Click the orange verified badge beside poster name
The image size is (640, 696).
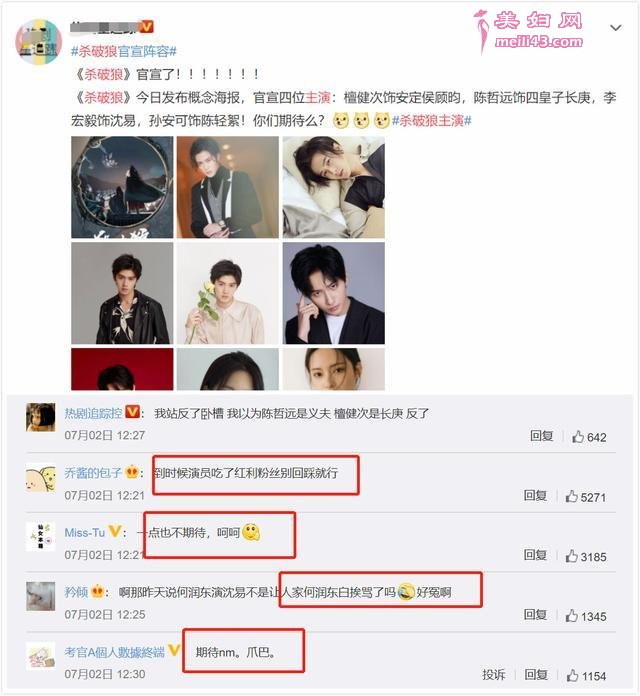[x=146, y=27]
